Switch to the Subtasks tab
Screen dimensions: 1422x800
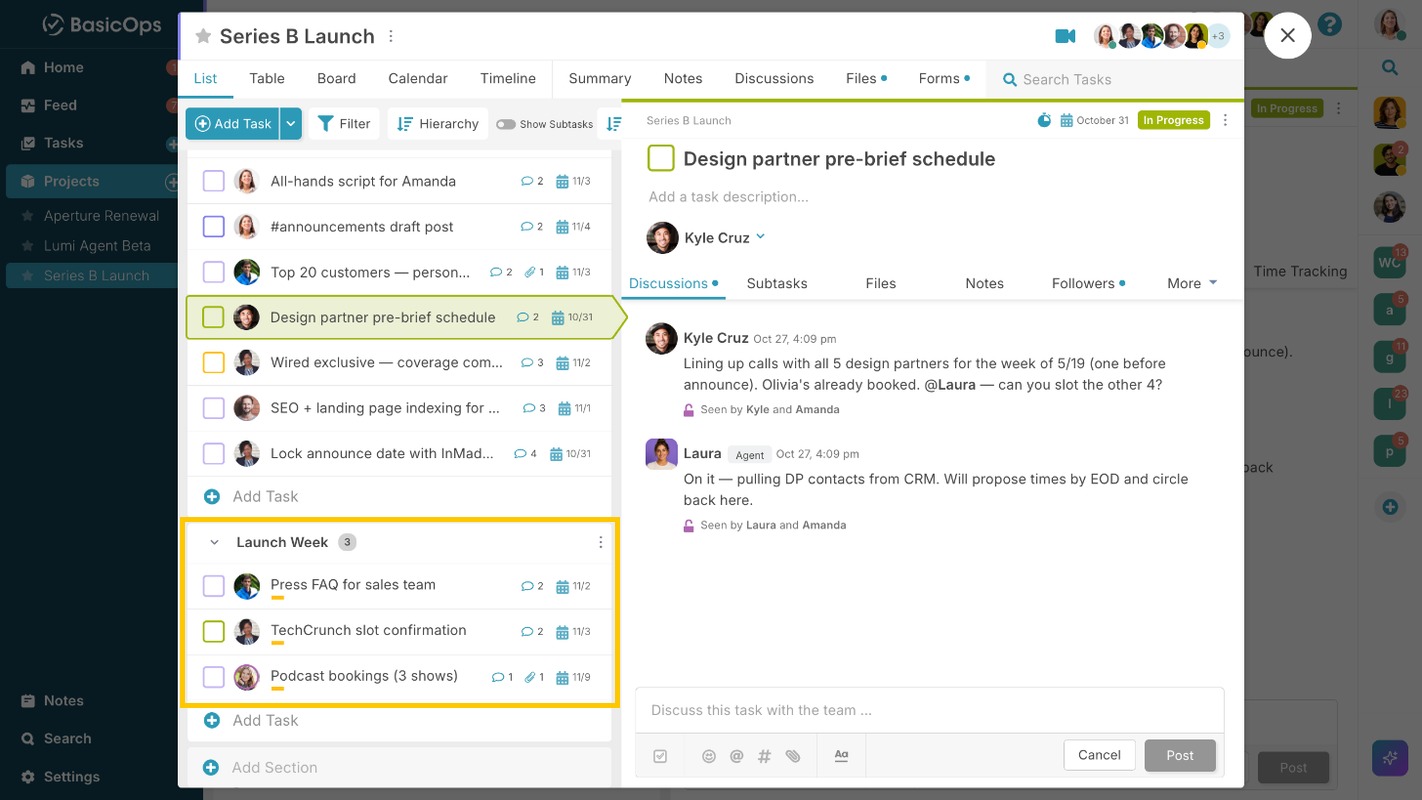[777, 283]
